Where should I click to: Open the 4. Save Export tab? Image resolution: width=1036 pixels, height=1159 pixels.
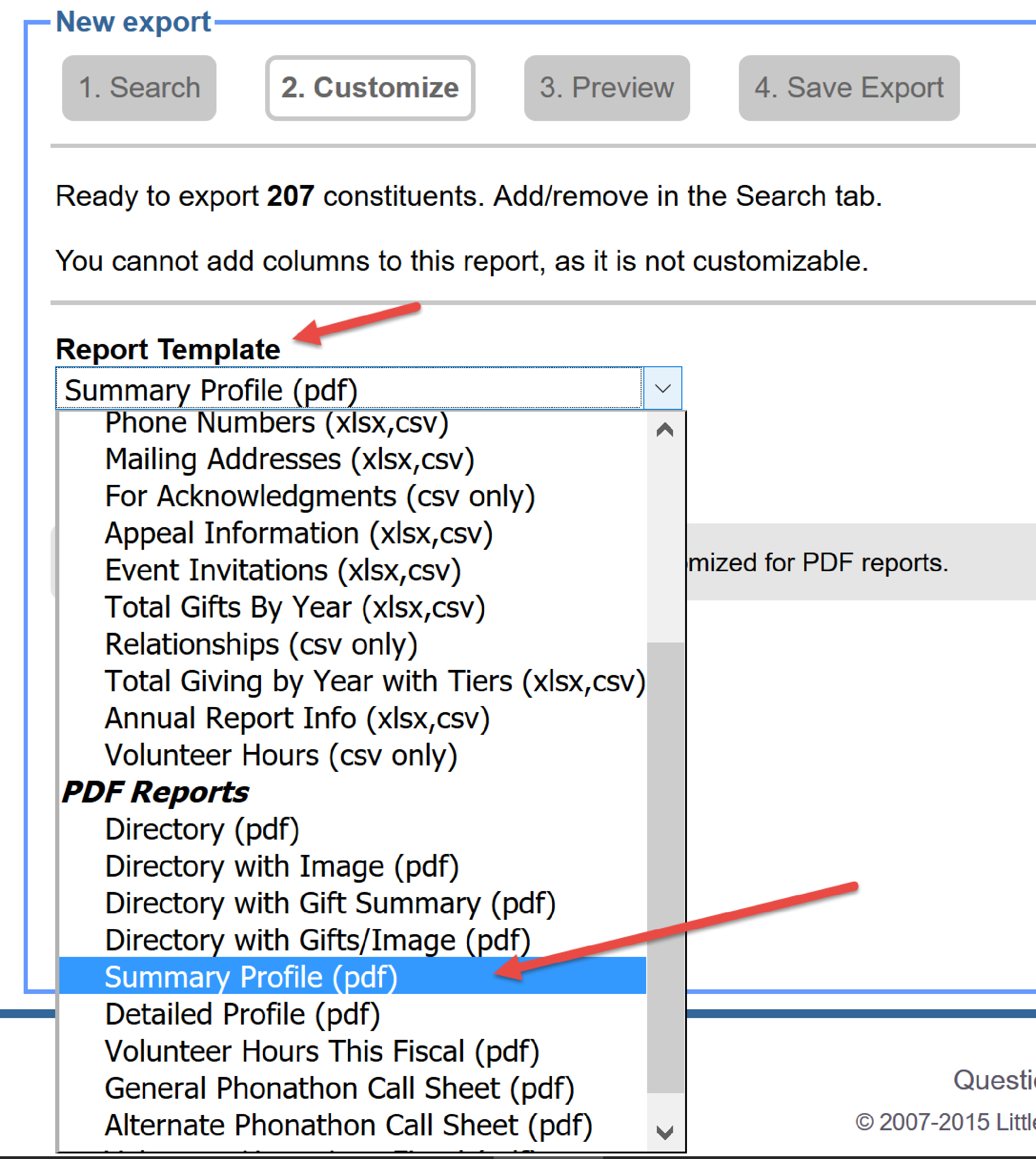pos(848,87)
